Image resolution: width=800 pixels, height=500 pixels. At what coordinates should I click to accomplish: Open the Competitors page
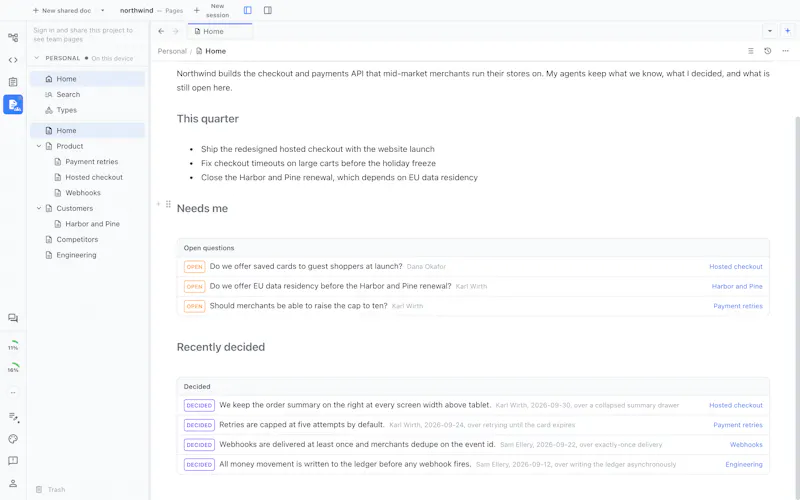(x=77, y=239)
